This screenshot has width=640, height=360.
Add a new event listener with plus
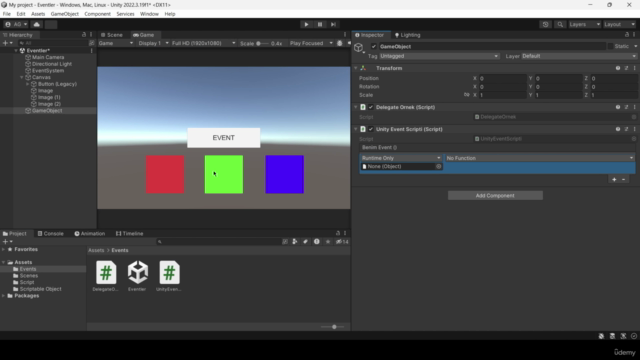pyautogui.click(x=614, y=180)
